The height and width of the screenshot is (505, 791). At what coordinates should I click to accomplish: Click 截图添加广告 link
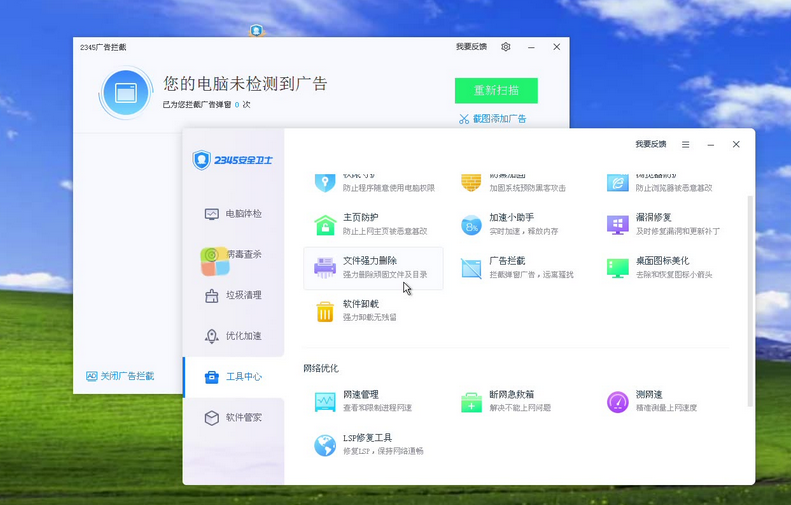click(x=492, y=119)
